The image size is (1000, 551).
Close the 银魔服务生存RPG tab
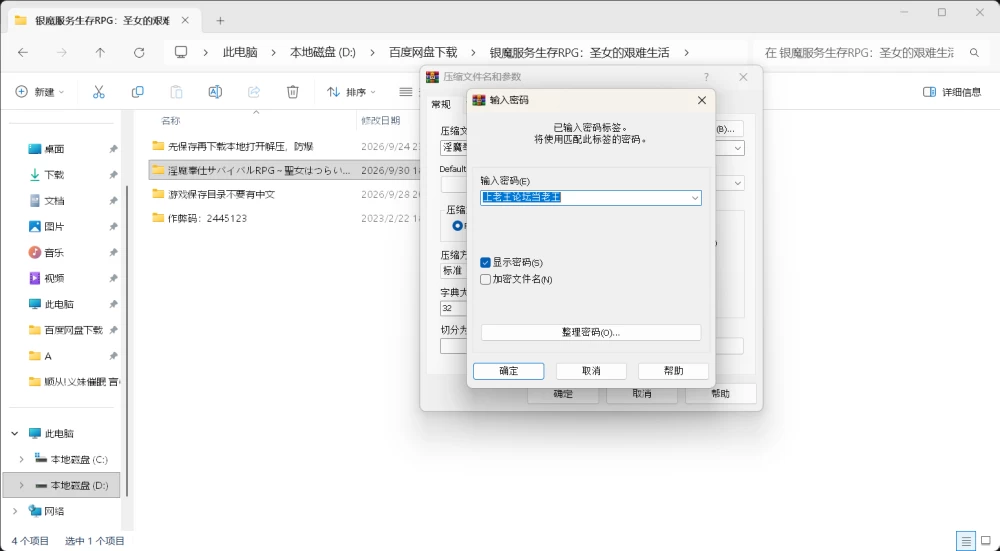(x=185, y=20)
